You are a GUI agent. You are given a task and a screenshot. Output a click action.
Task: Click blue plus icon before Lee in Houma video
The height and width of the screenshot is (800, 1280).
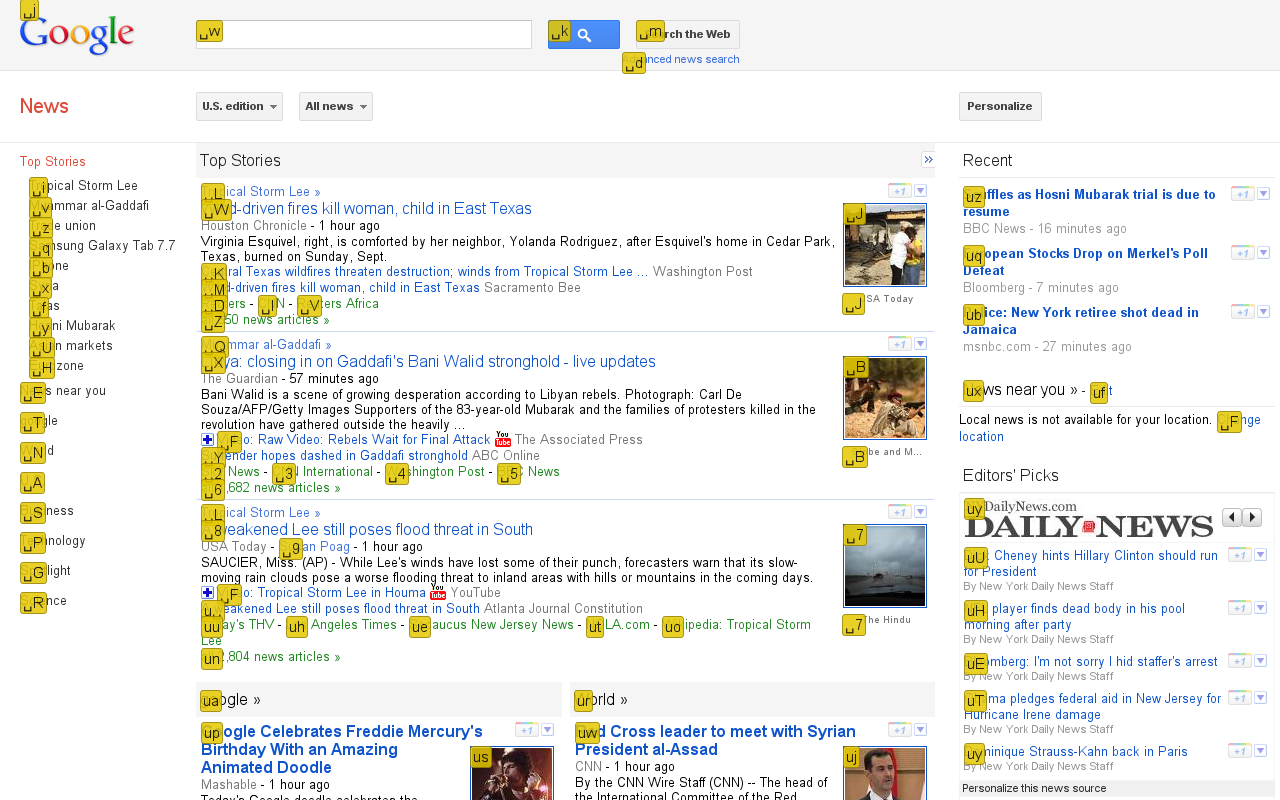pyautogui.click(x=207, y=593)
